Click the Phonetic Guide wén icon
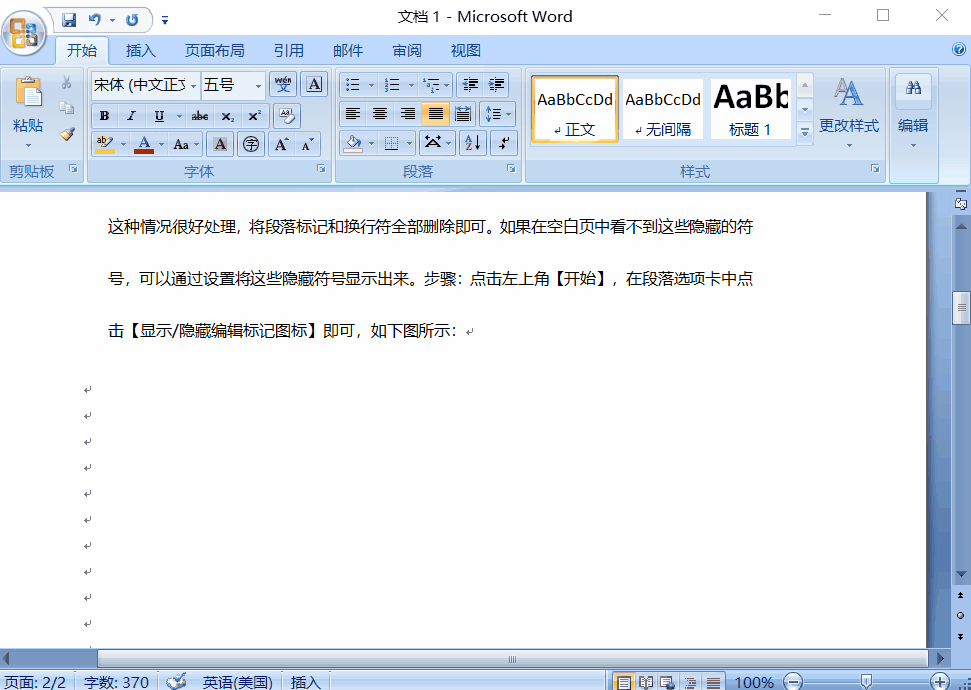The image size is (971, 690). (x=283, y=85)
